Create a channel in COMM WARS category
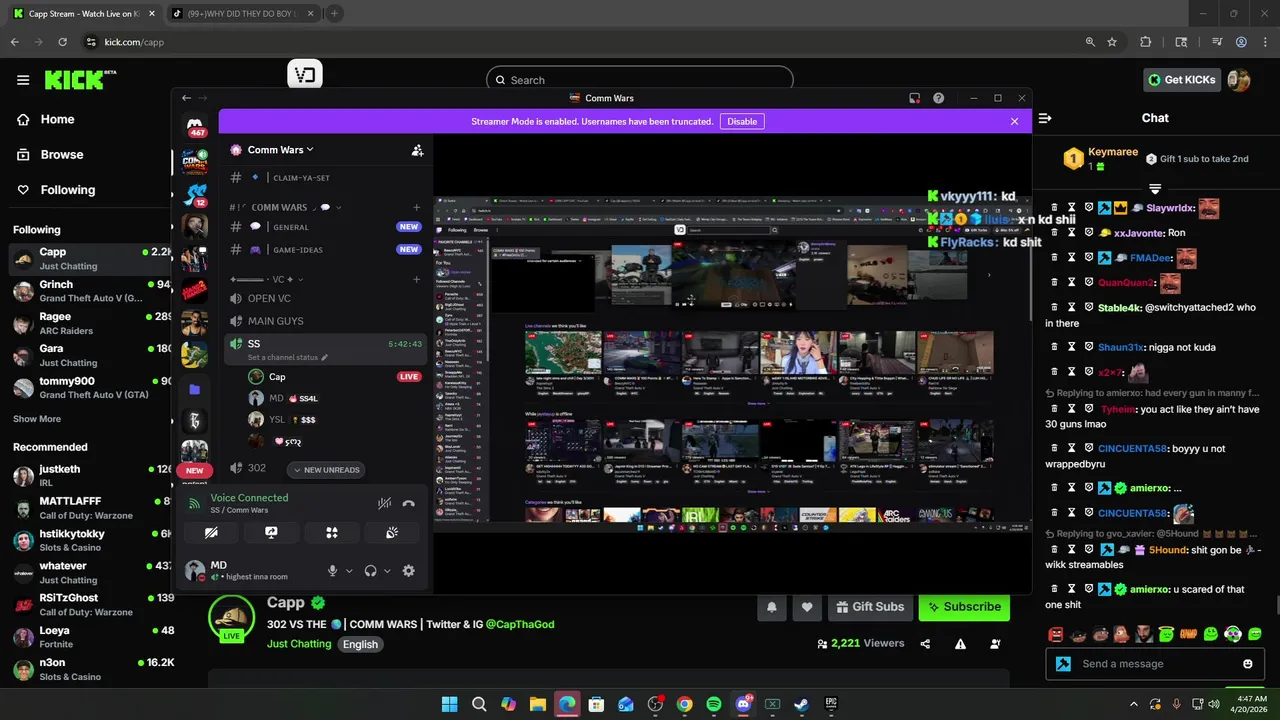Image resolution: width=1280 pixels, height=720 pixels. tap(417, 207)
